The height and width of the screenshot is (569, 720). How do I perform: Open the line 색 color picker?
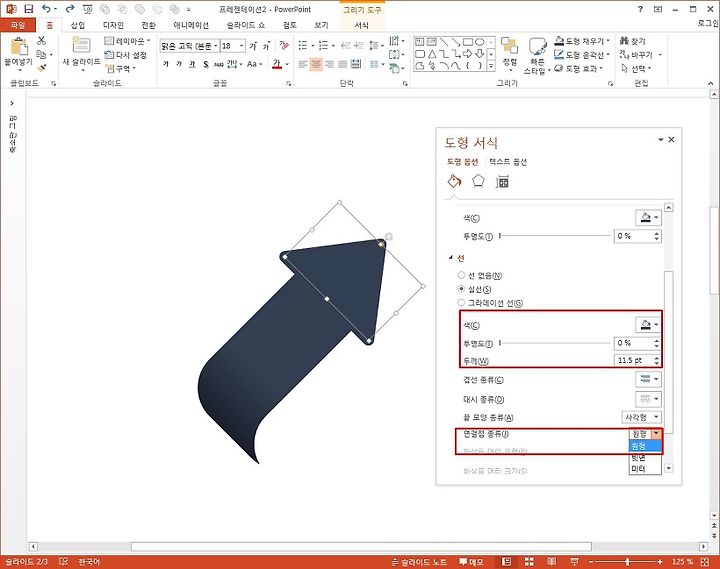coord(648,325)
